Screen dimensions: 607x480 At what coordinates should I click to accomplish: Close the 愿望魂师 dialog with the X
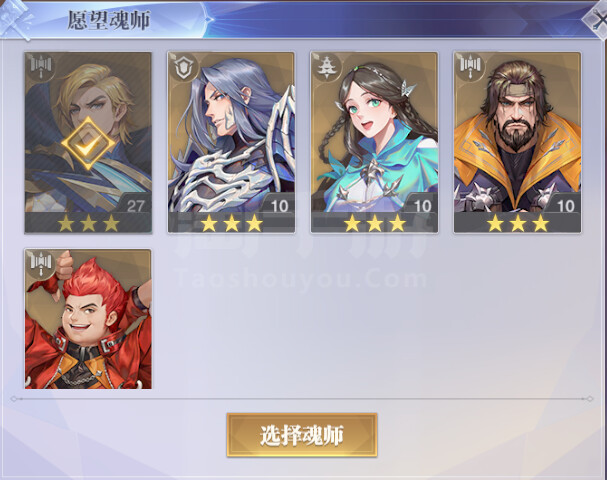(597, 19)
